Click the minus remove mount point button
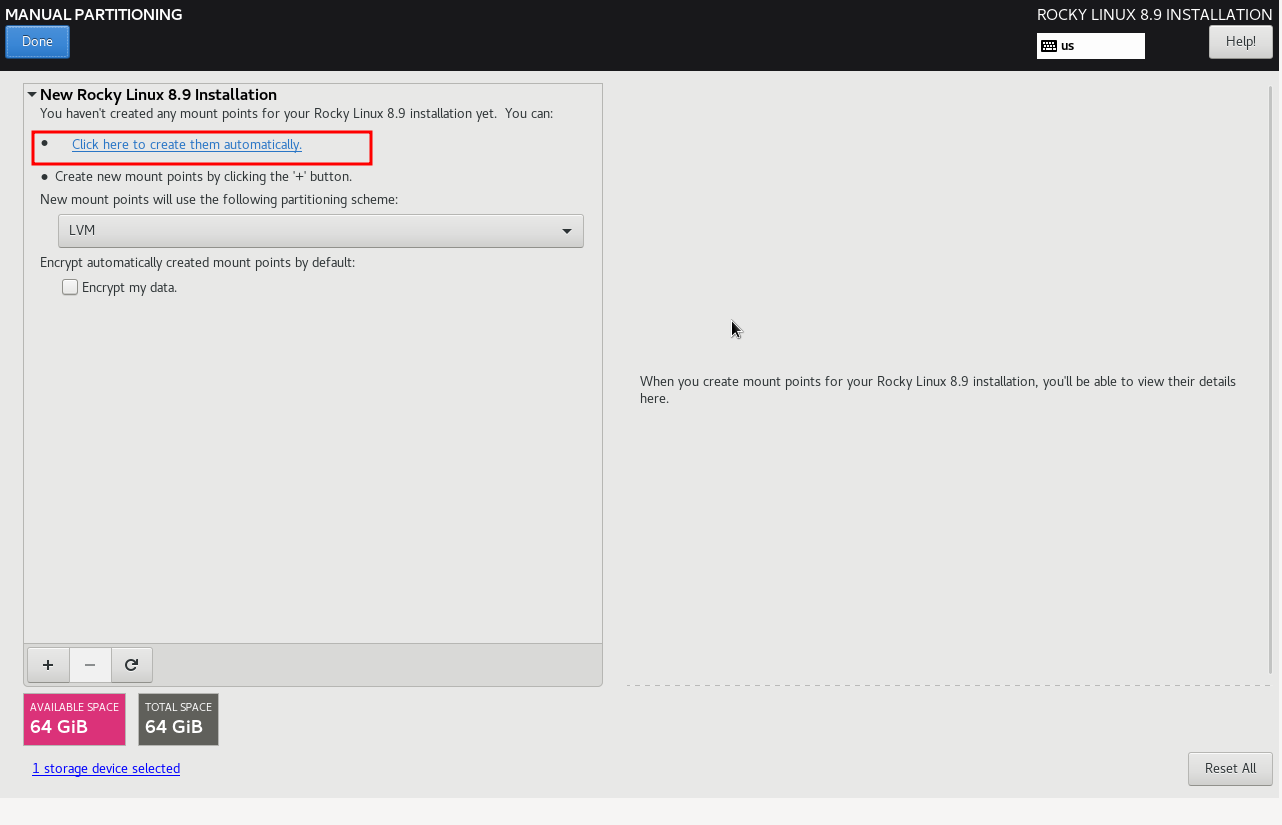 [x=90, y=665]
